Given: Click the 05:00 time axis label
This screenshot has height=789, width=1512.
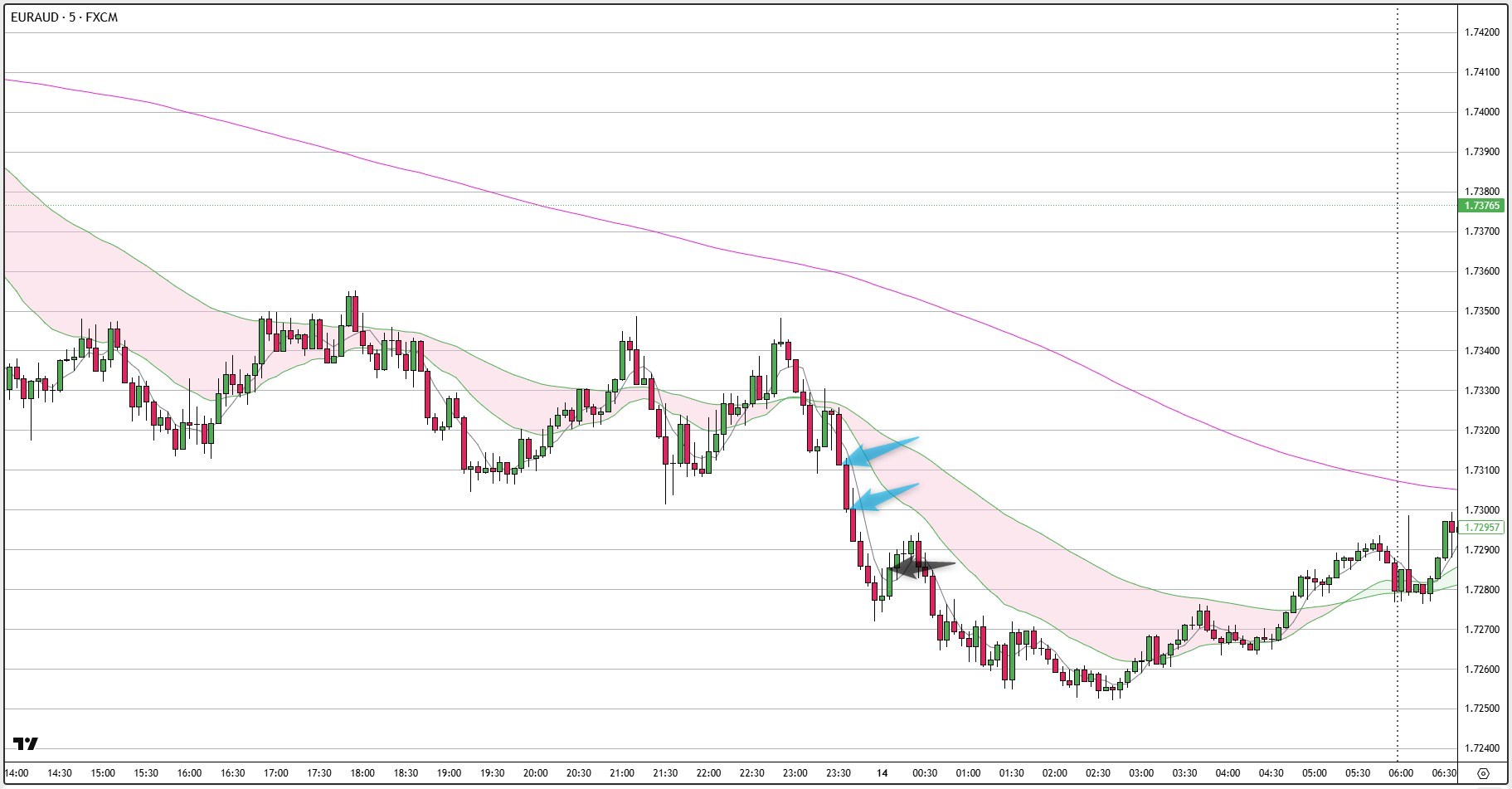Looking at the screenshot, I should (1315, 773).
